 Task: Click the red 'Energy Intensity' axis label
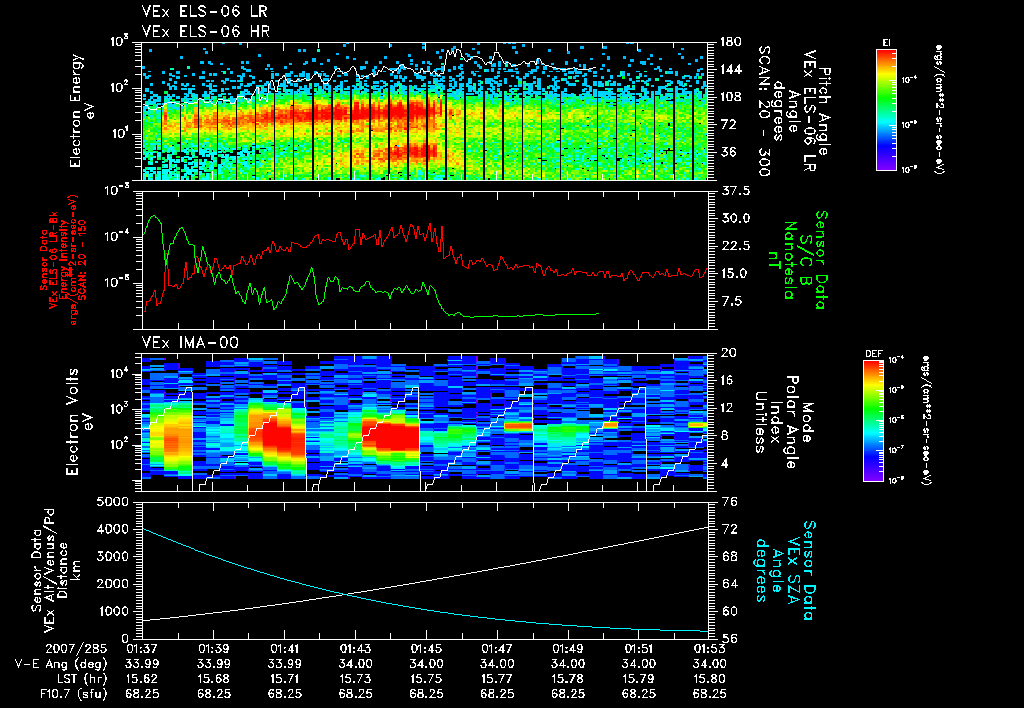tap(63, 260)
